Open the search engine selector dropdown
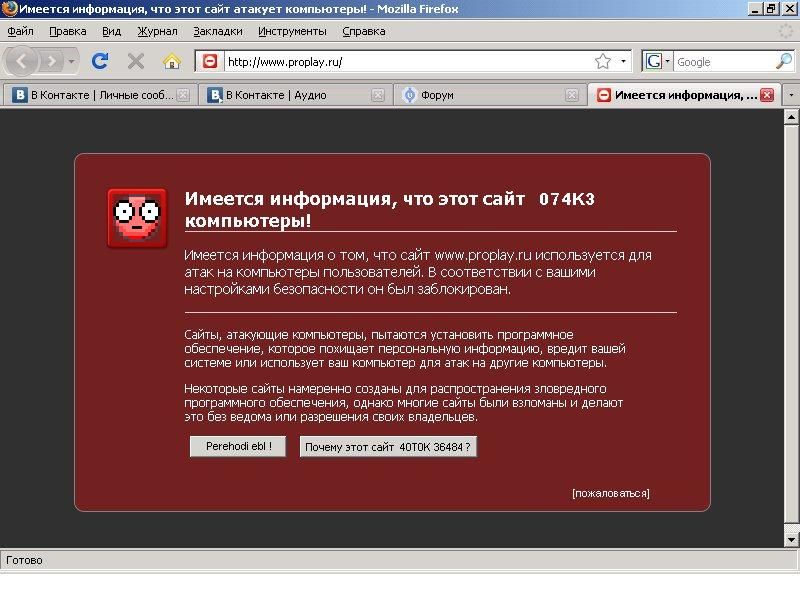Image resolution: width=800 pixels, height=600 pixels. point(657,62)
